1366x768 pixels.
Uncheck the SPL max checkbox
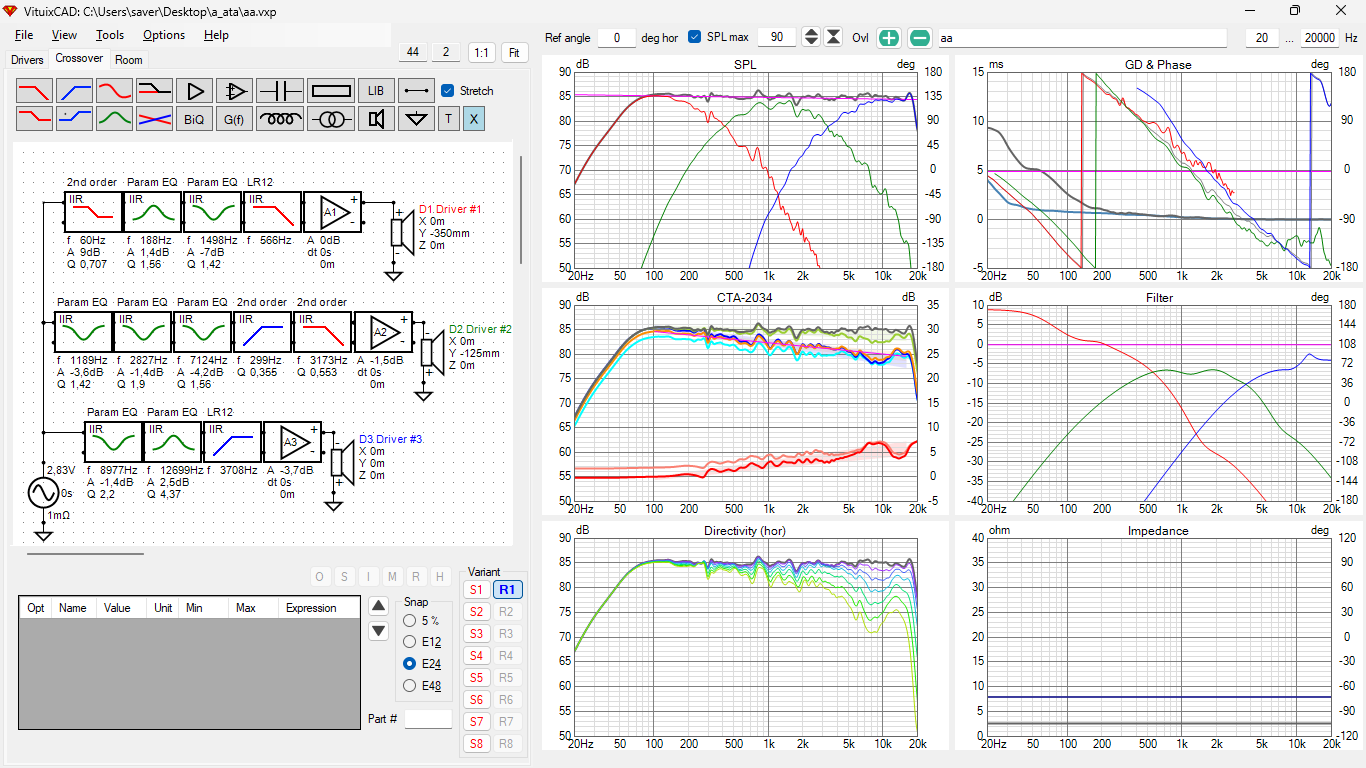point(695,37)
